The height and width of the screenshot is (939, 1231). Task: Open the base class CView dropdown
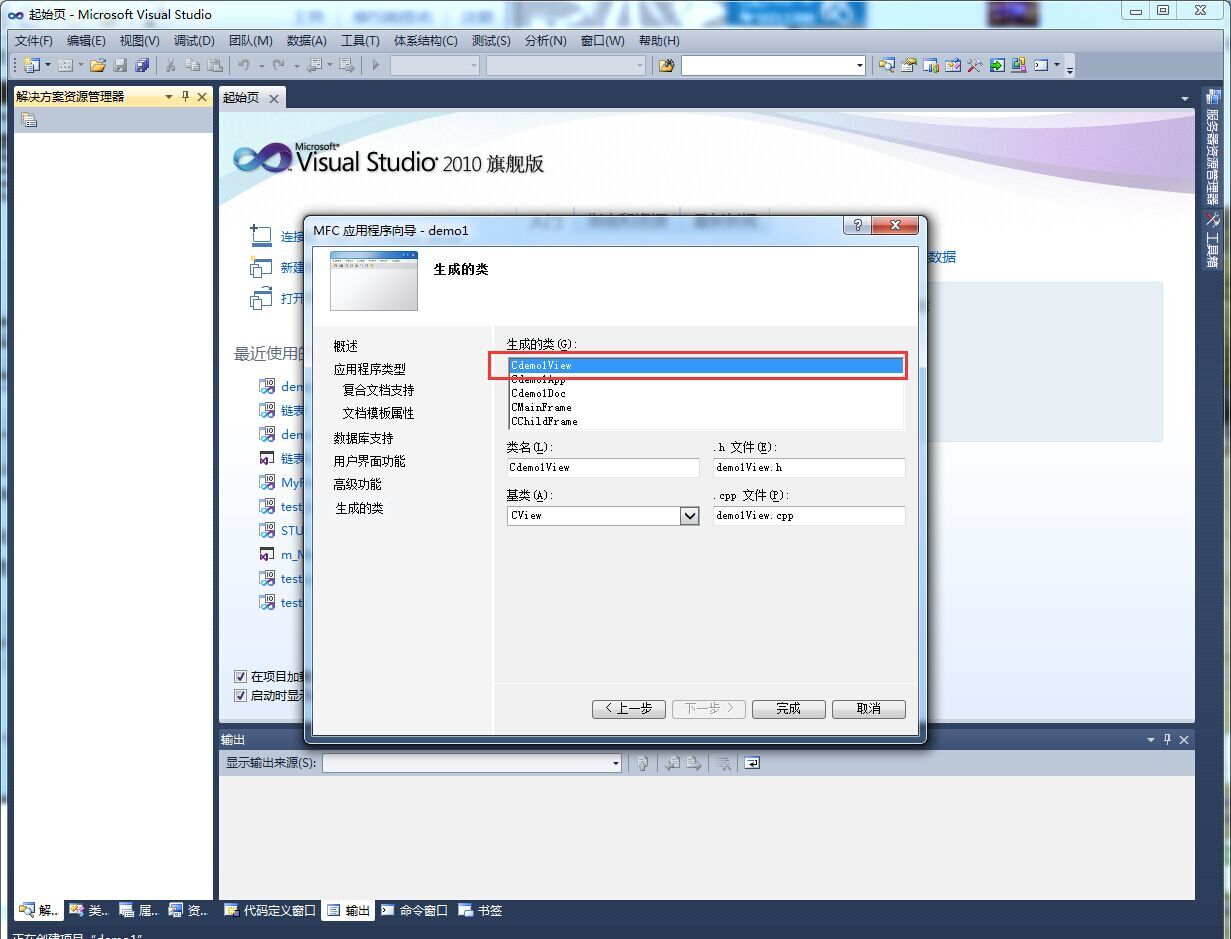(x=689, y=516)
